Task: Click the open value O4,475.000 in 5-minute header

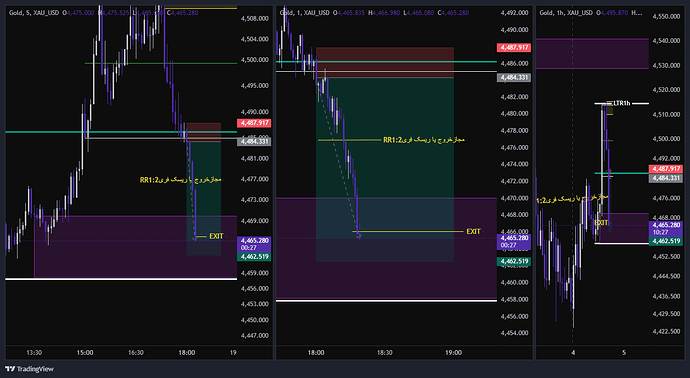Action: pyautogui.click(x=78, y=13)
